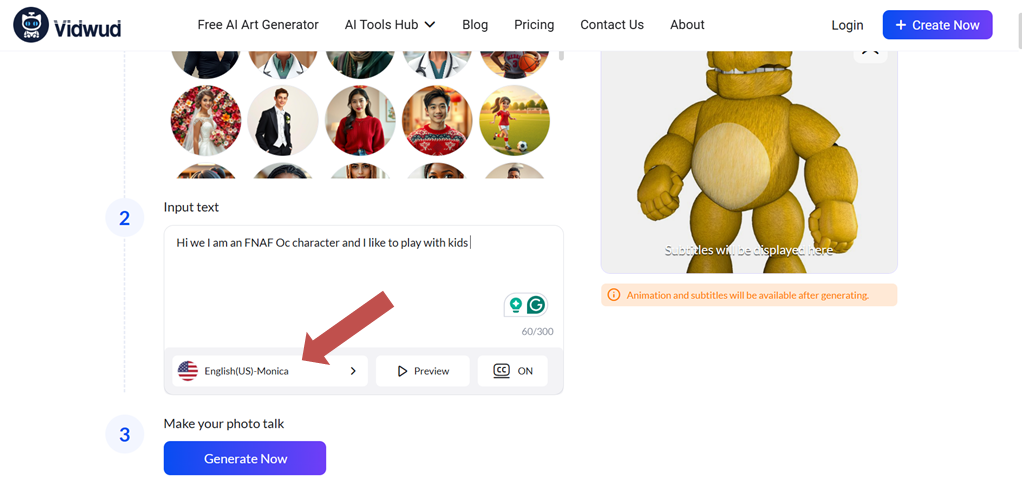Open the English(US)-Monica voice selector

pyautogui.click(x=270, y=371)
